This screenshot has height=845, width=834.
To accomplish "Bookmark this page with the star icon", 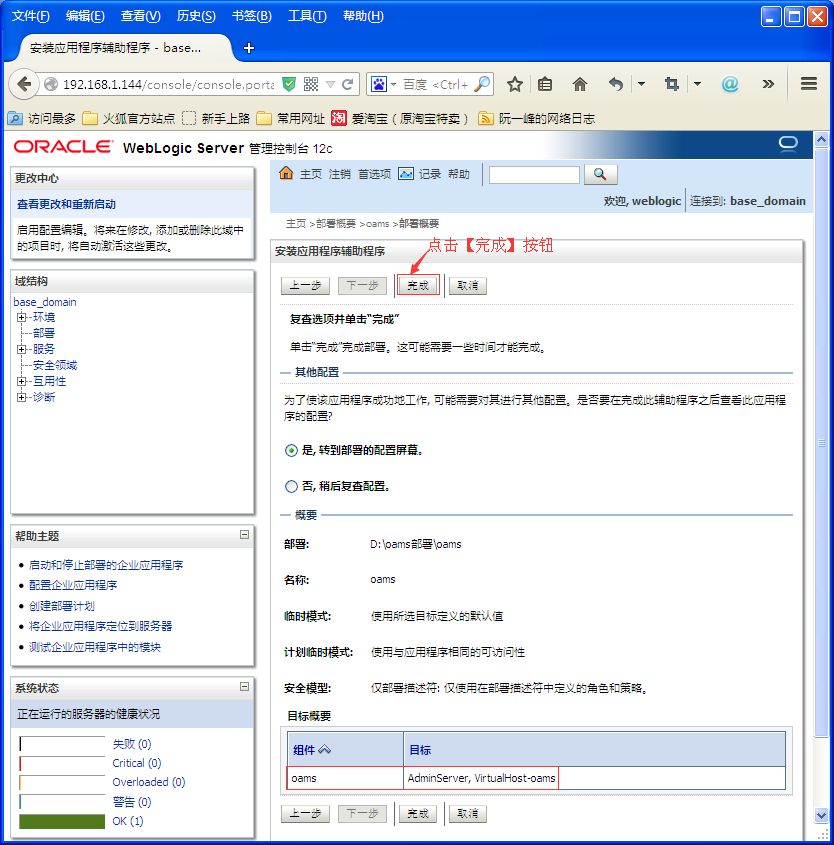I will coord(515,84).
